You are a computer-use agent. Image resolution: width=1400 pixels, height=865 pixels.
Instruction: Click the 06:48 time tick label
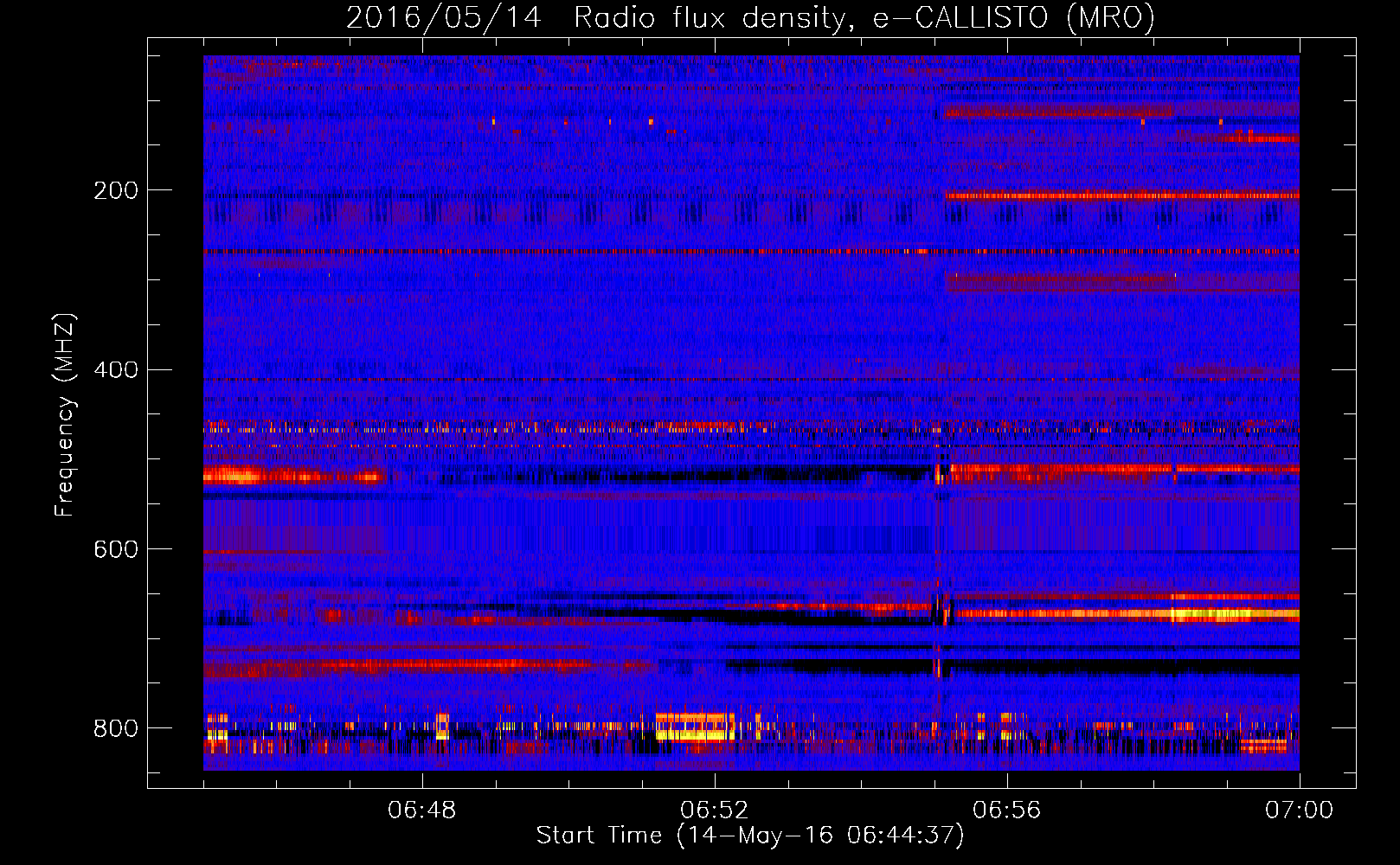tap(422, 811)
